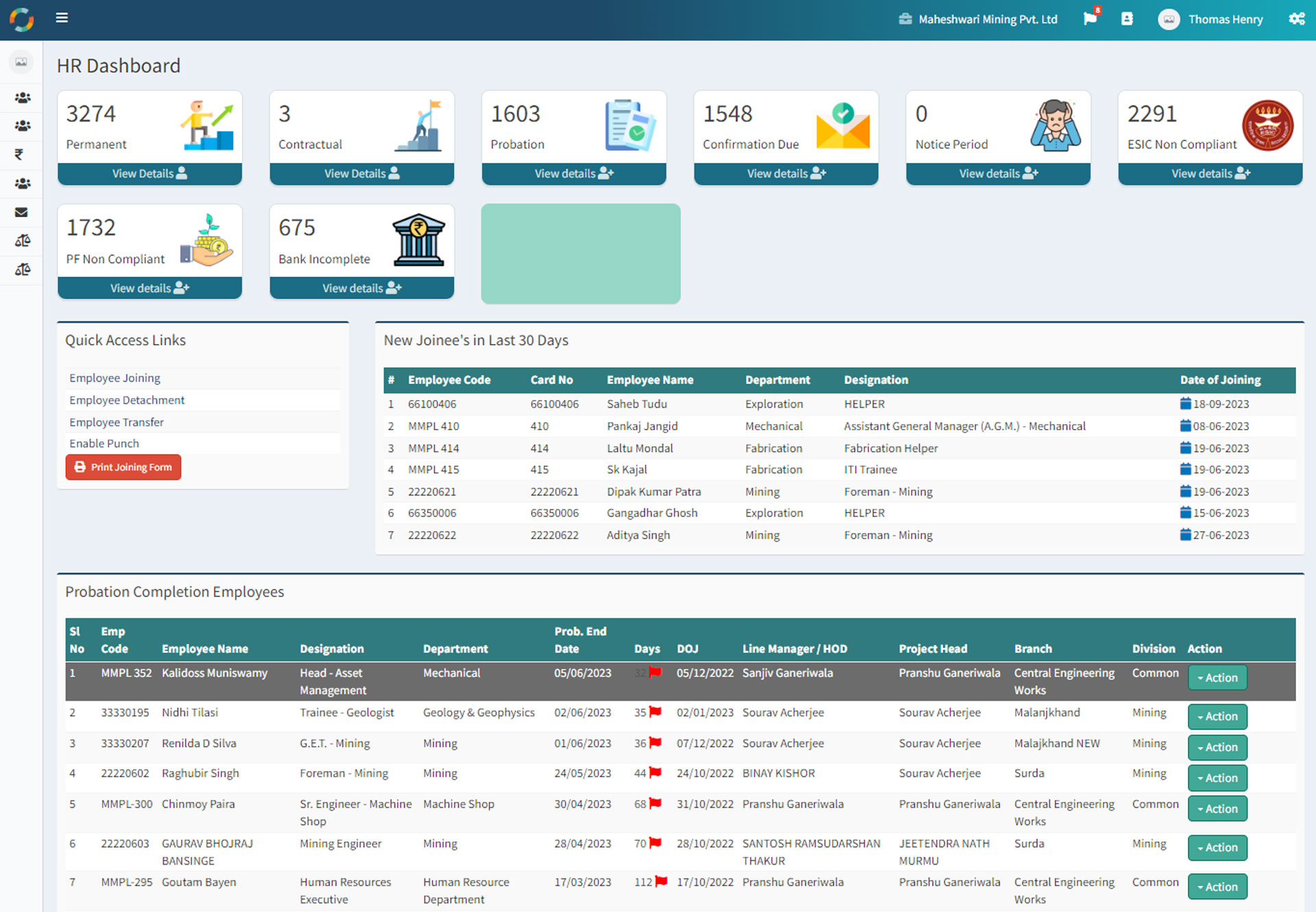Open the settings gears icon
The height and width of the screenshot is (912, 1316).
[x=1296, y=19]
